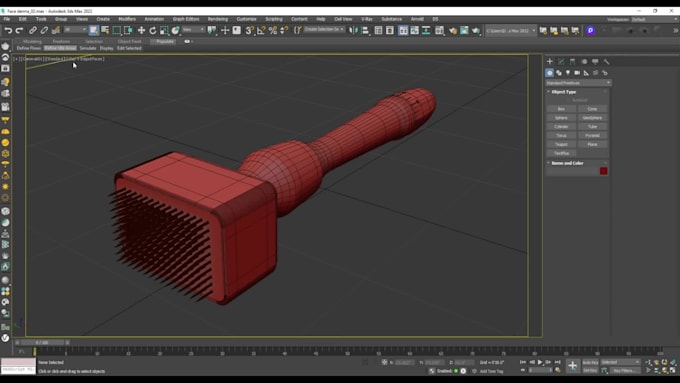680x383 pixels.
Task: Open the Modifiers menu
Action: pos(127,19)
